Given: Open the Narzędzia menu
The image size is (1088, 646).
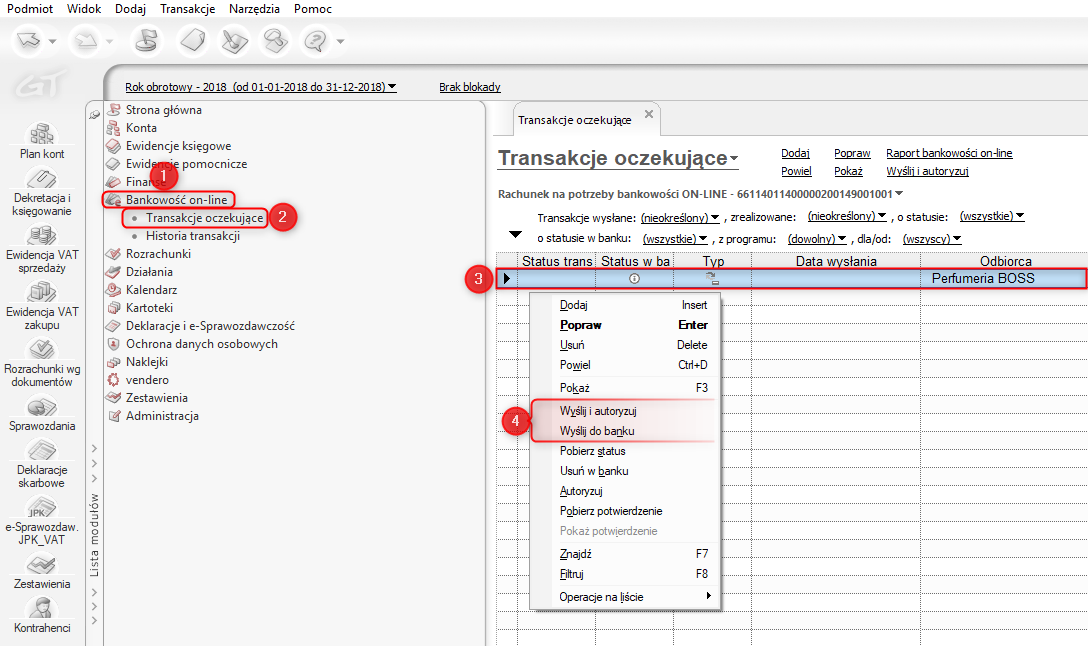Looking at the screenshot, I should tap(254, 8).
